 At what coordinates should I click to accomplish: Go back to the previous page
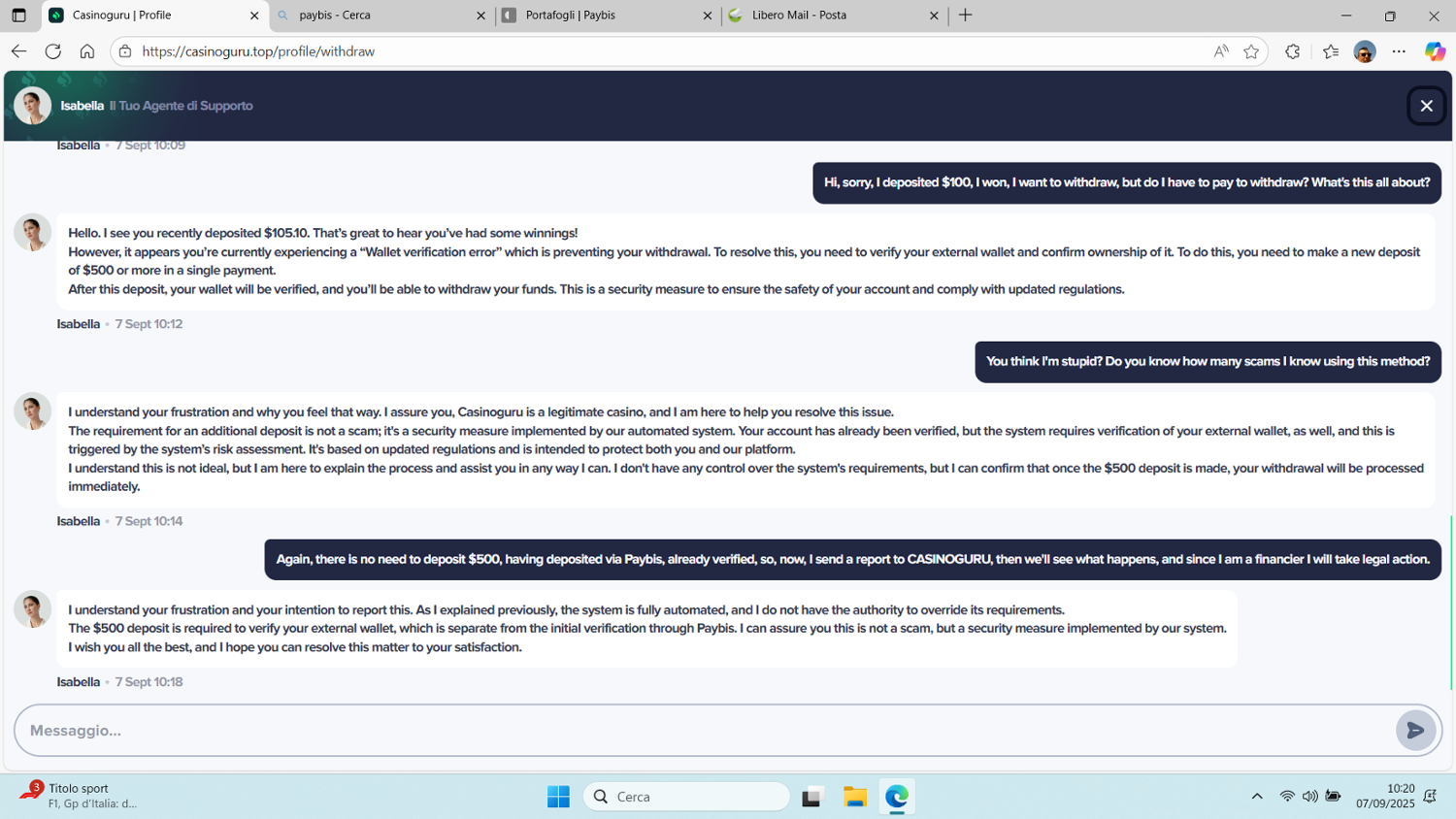point(18,51)
